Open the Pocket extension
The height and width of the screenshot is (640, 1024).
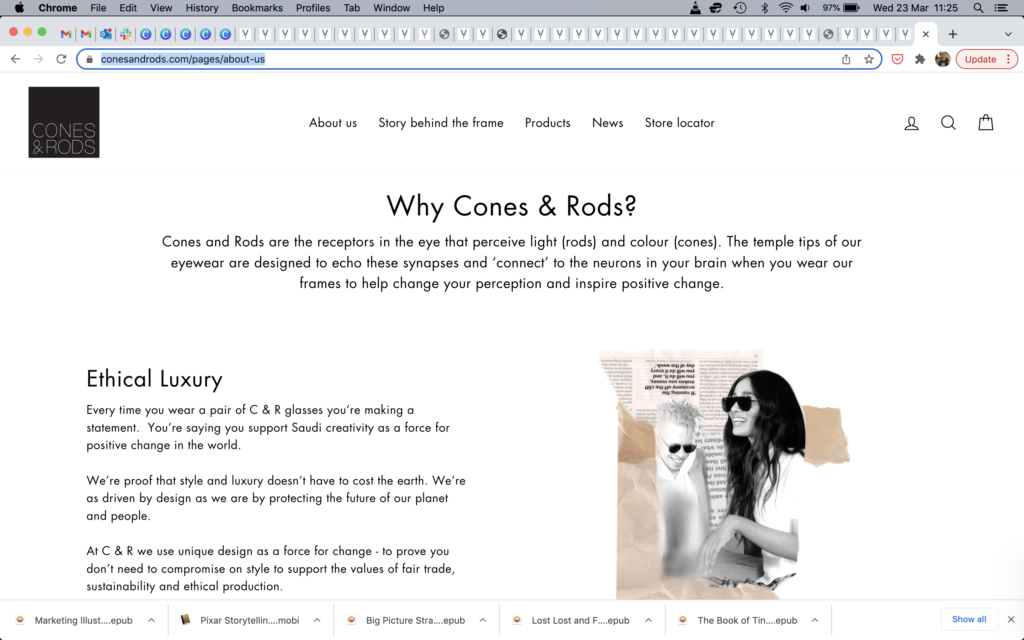point(897,59)
